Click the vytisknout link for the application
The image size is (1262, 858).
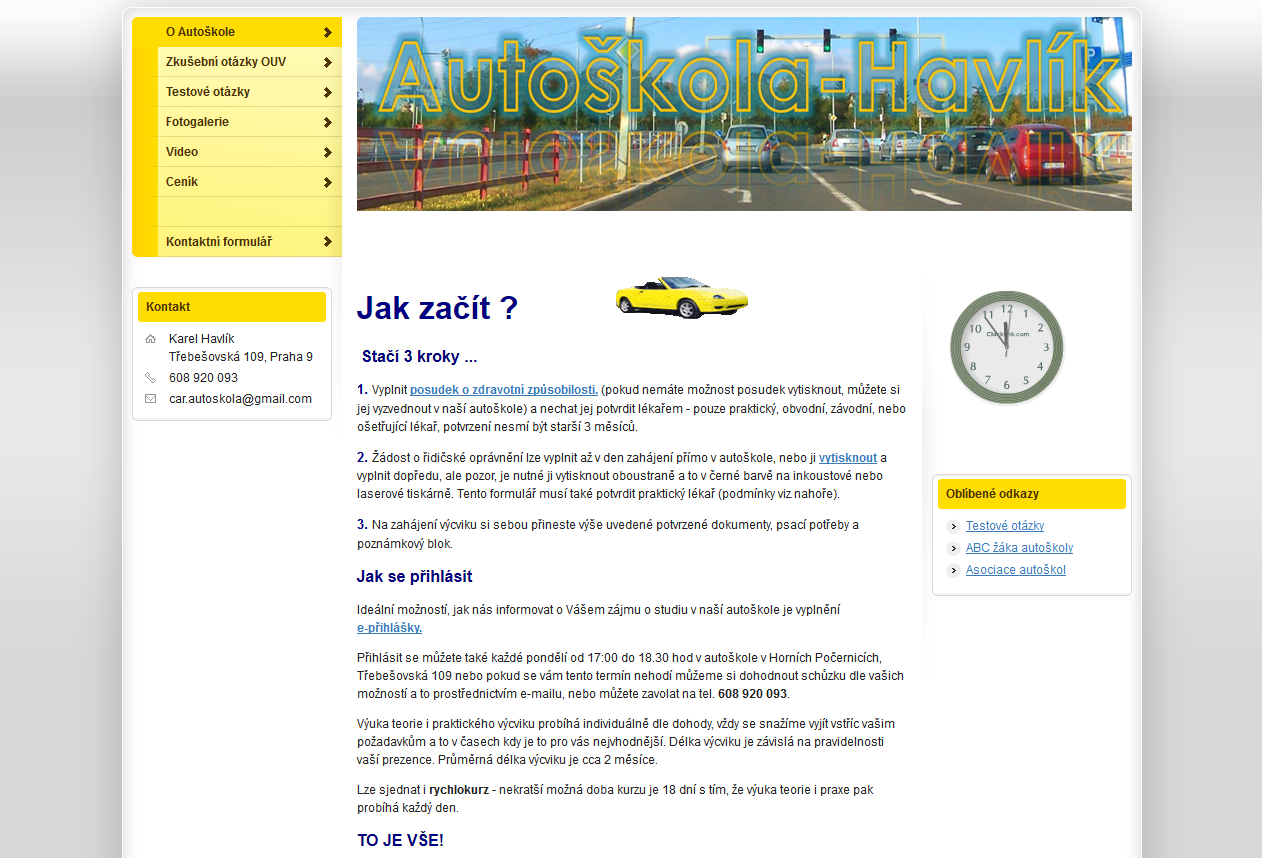click(x=847, y=458)
